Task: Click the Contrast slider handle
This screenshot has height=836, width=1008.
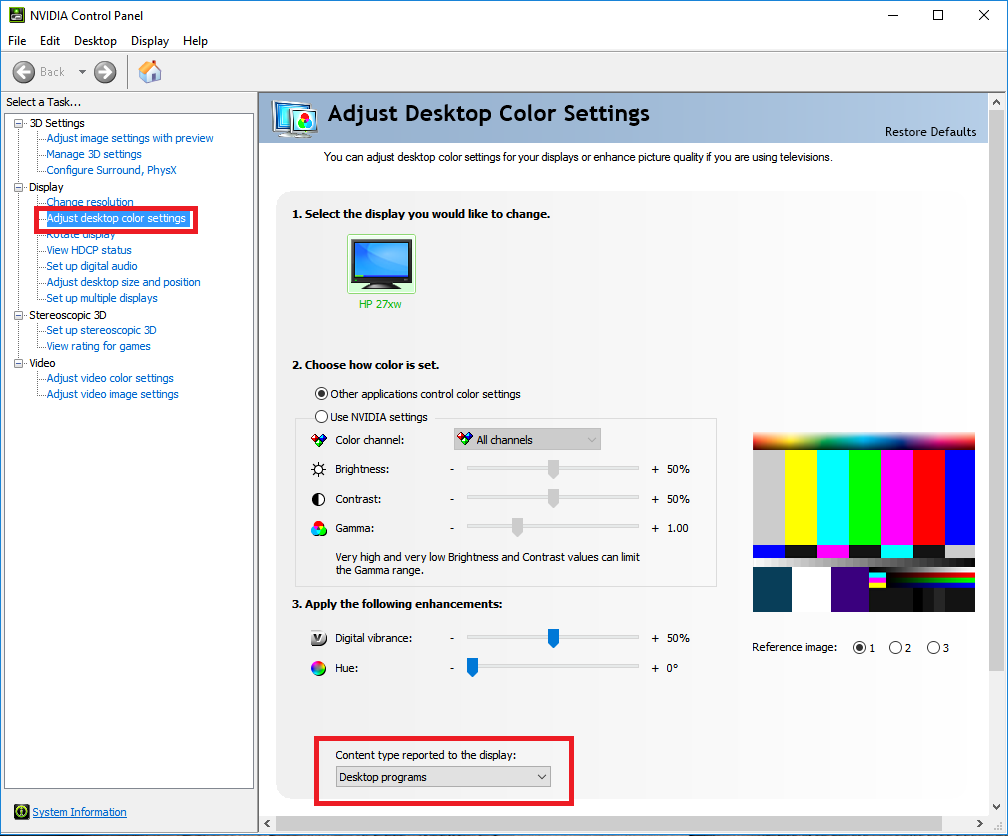Action: tap(553, 498)
